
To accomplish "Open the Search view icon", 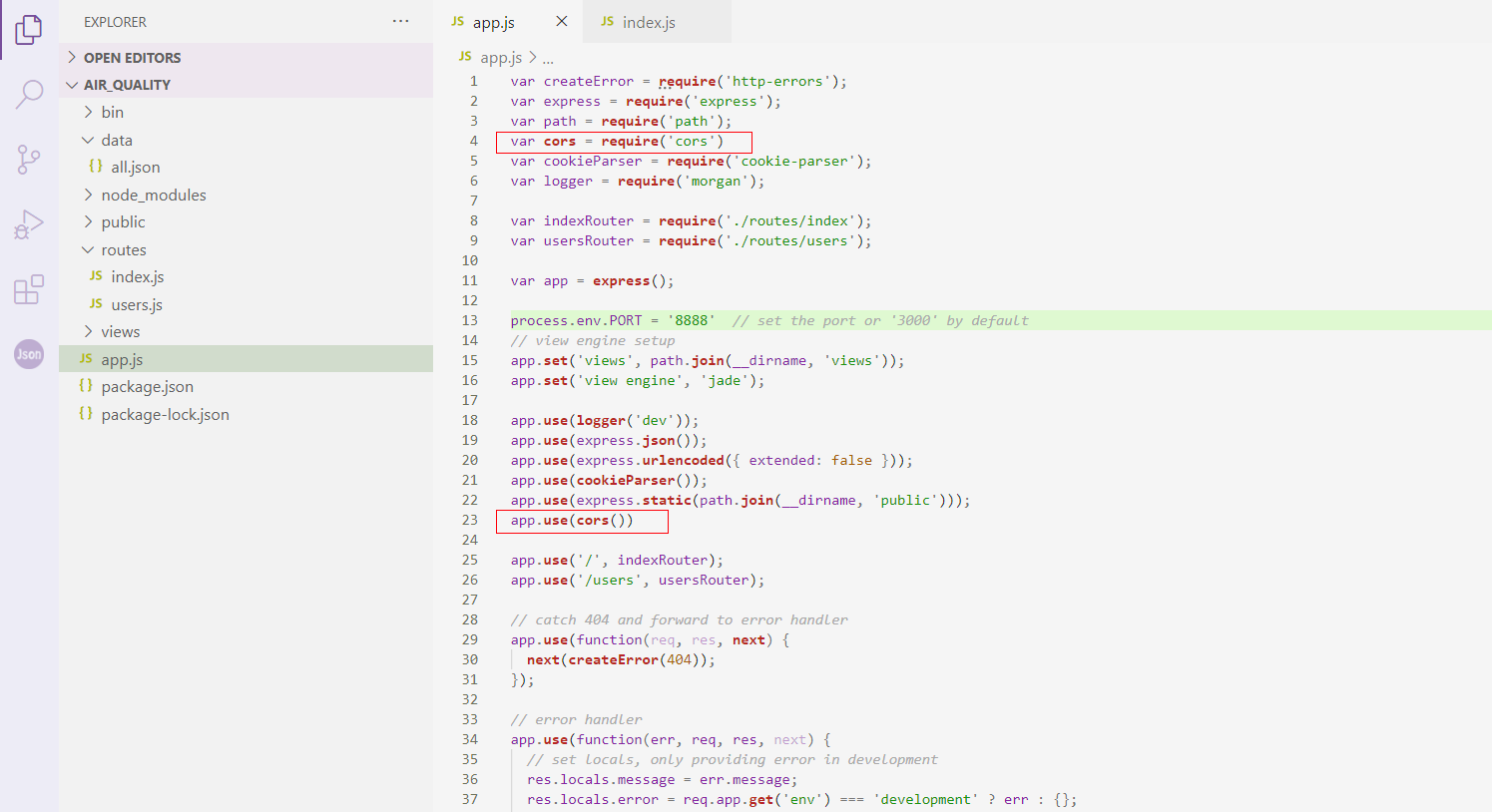I will [x=29, y=95].
